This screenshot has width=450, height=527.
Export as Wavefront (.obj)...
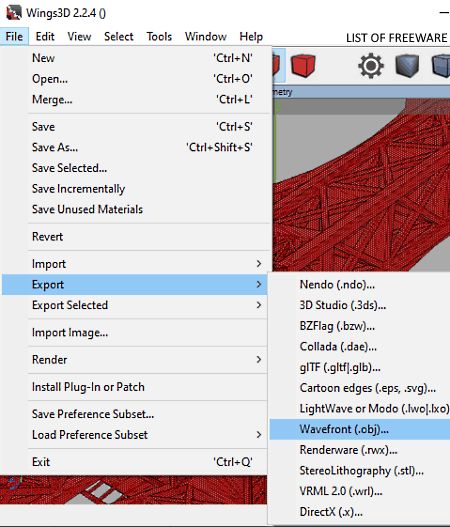360,429
